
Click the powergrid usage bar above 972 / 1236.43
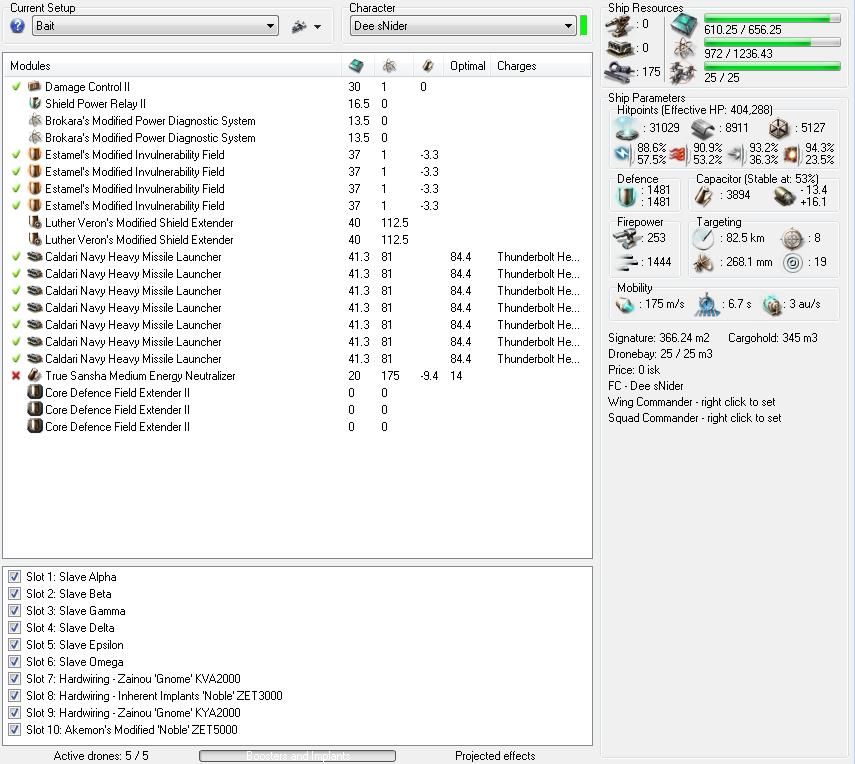772,43
